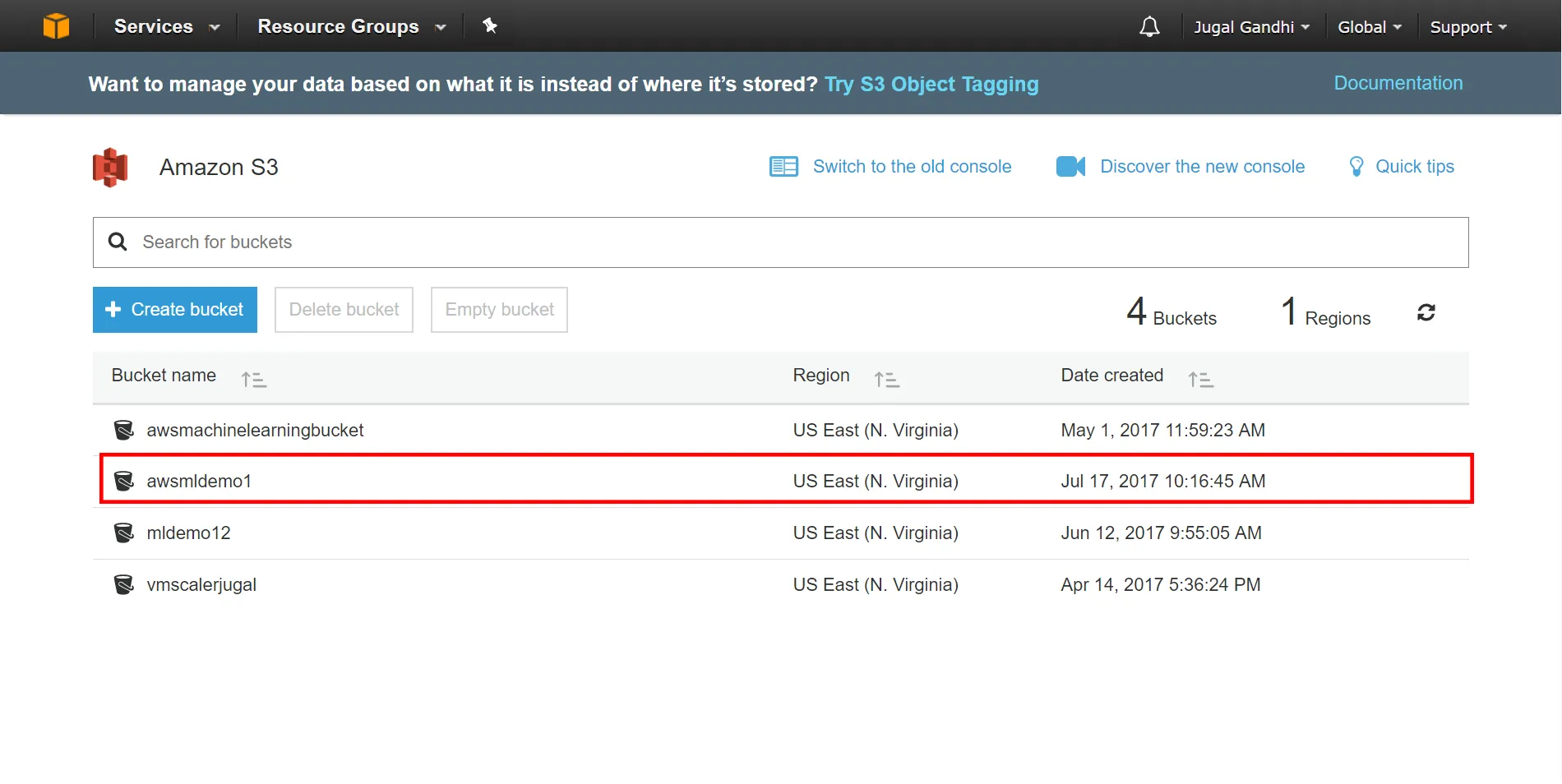
Task: Open Try S3 Object Tagging link
Action: [x=931, y=85]
